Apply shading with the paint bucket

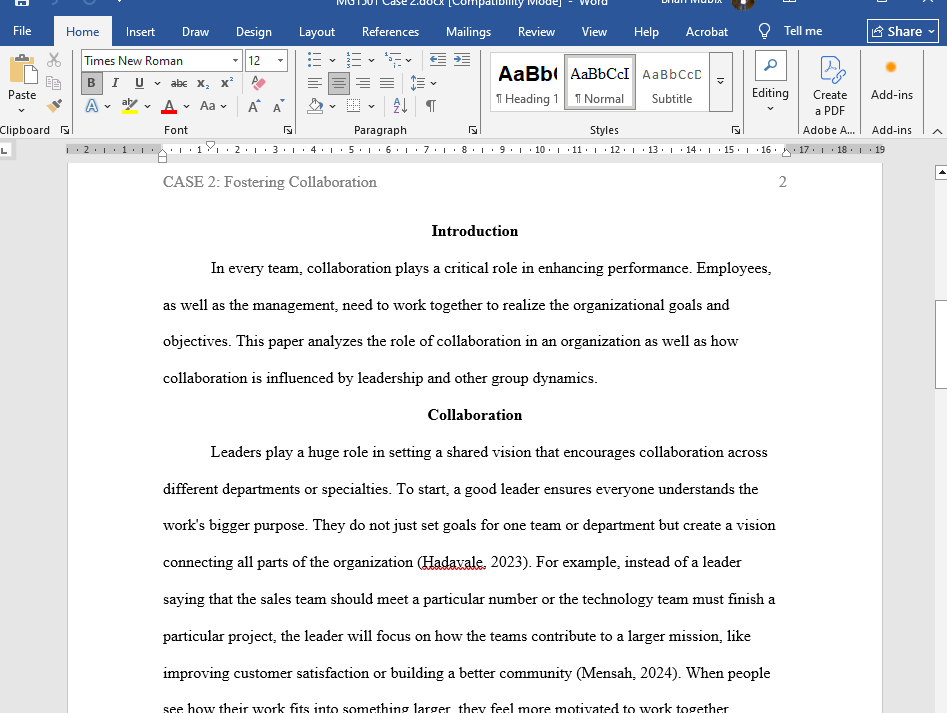[315, 106]
